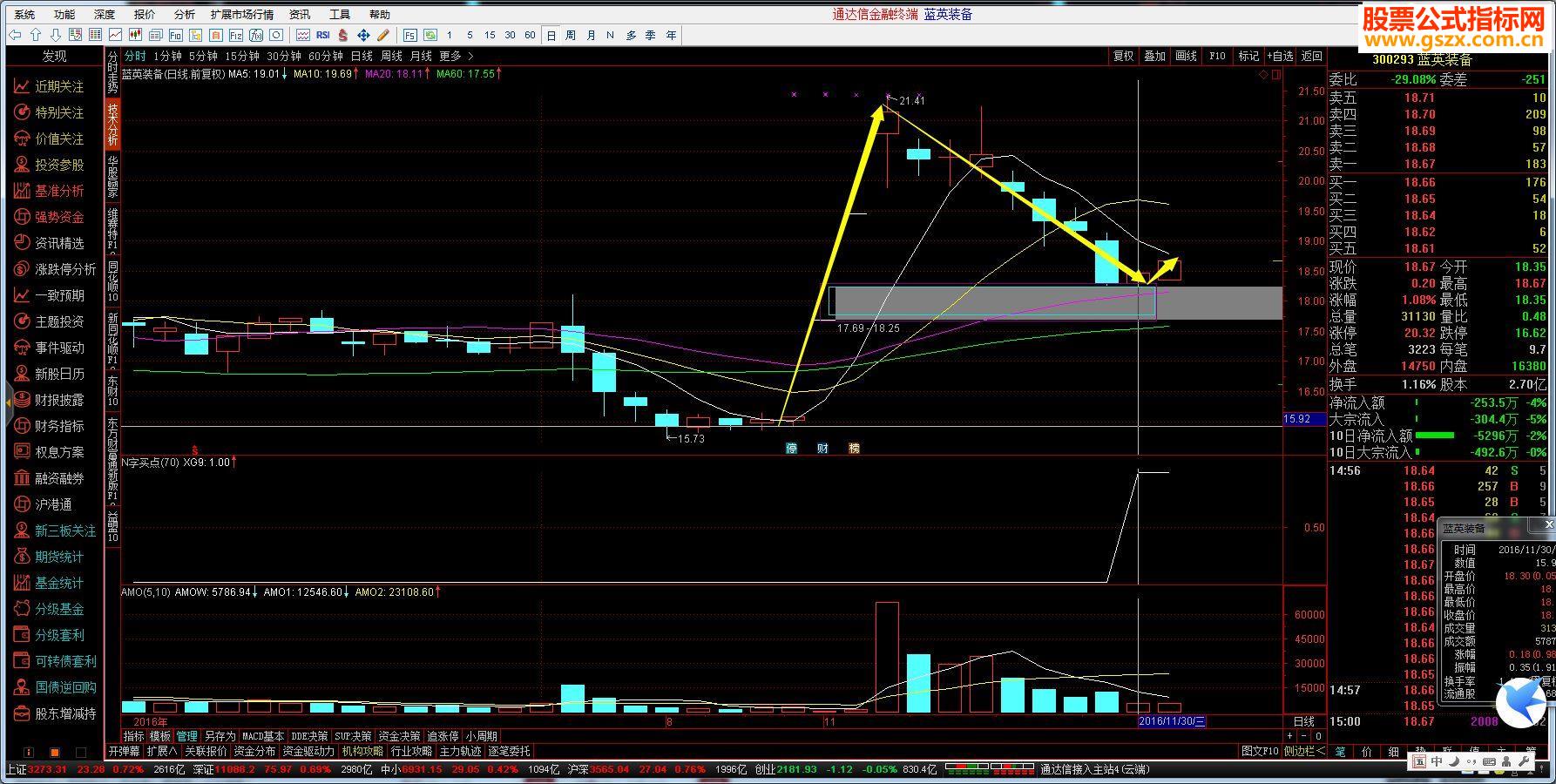This screenshot has width=1556, height=784.
Task: Click the 近期关注 sidebar icon
Action: pos(22,86)
